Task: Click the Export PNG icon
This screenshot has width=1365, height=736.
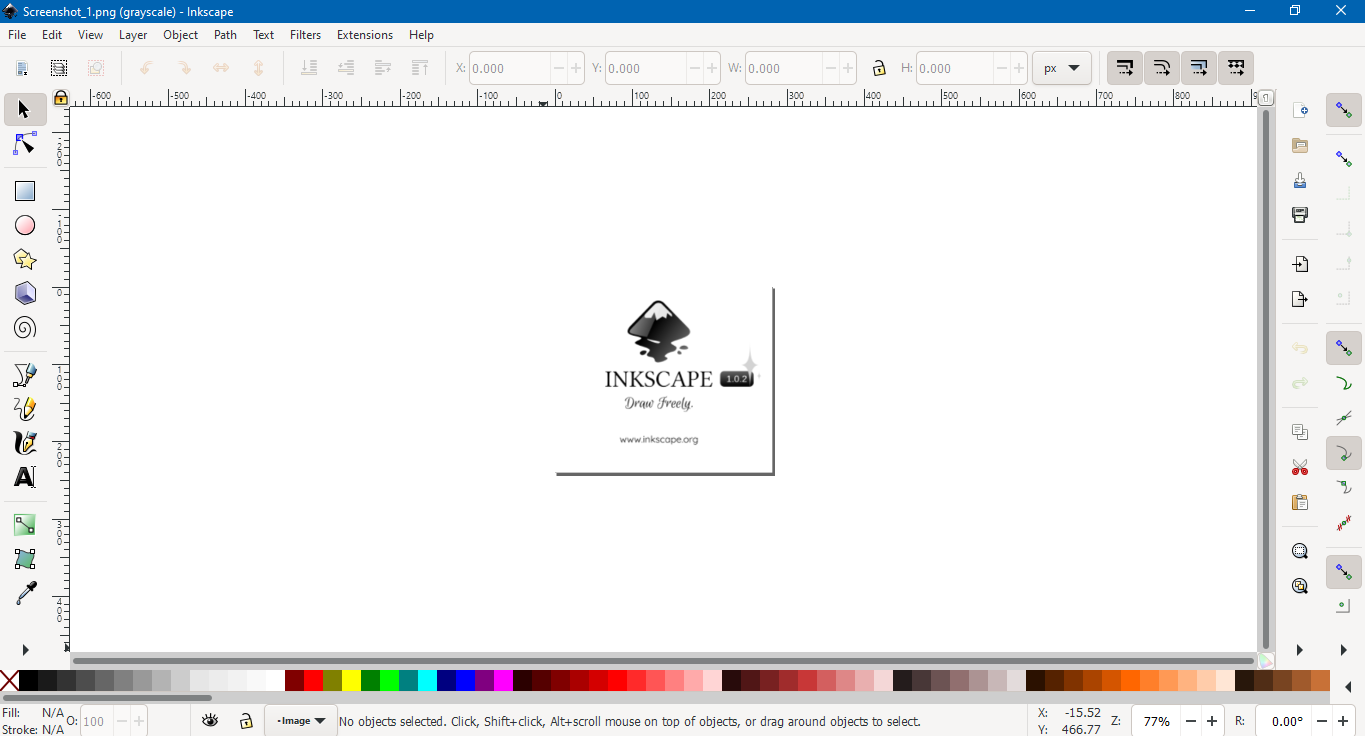Action: 1300,298
